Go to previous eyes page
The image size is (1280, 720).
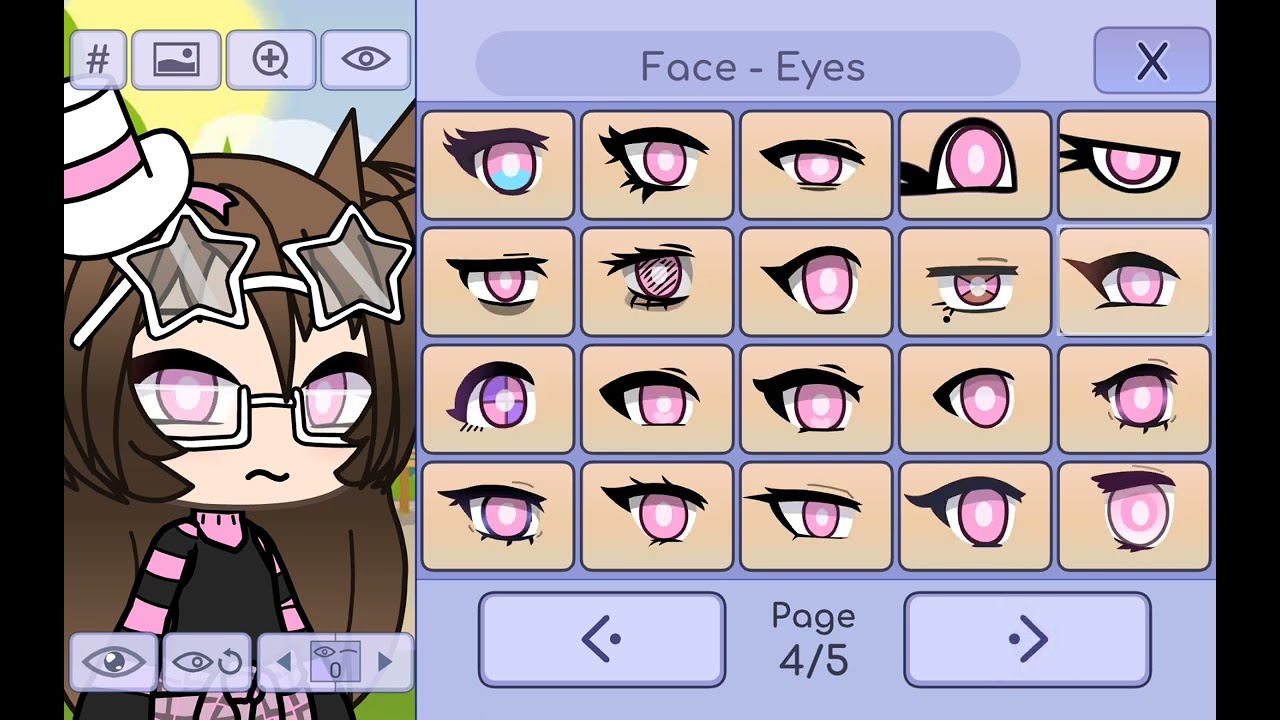tap(602, 640)
